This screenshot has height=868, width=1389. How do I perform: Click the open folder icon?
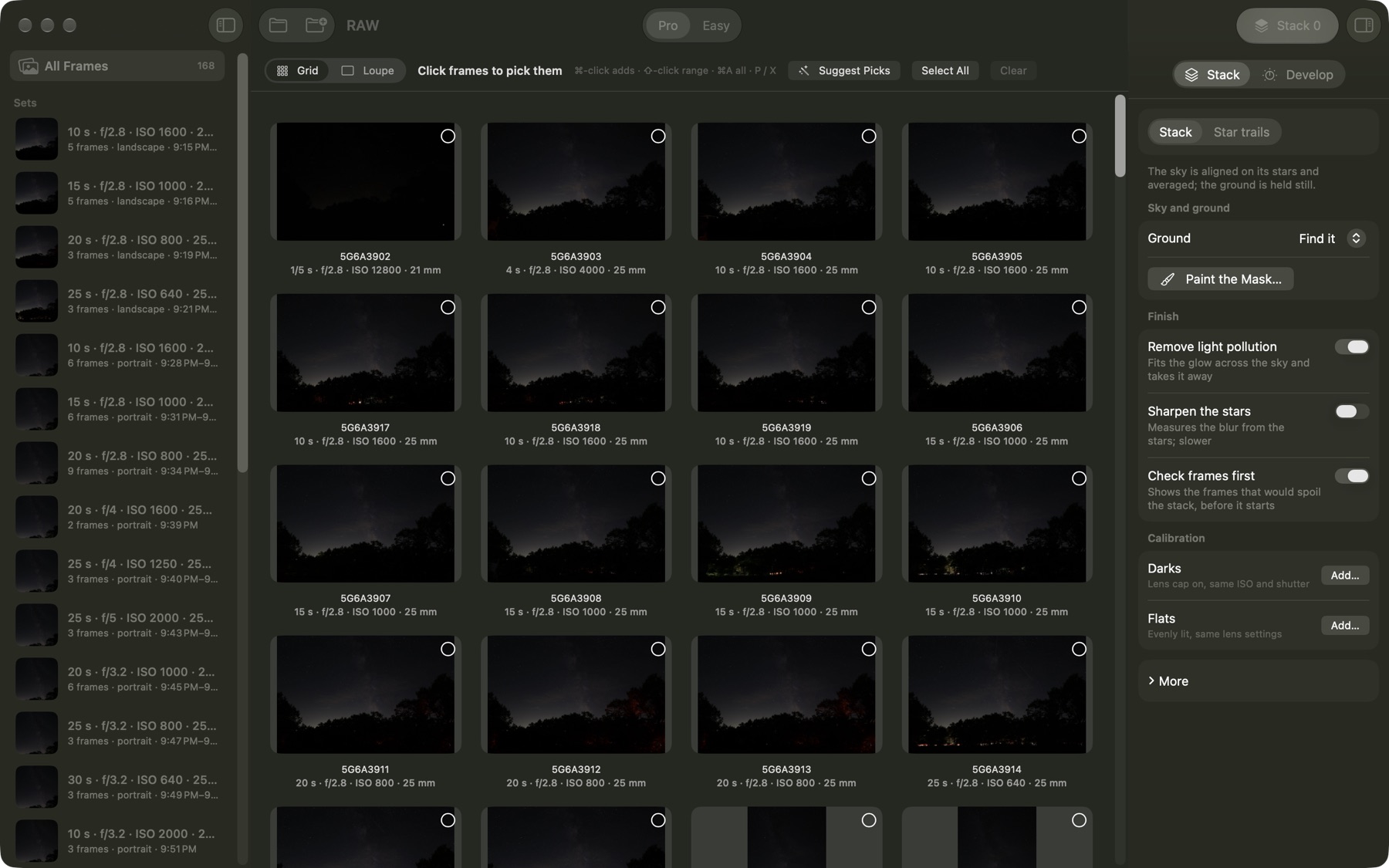(x=279, y=25)
